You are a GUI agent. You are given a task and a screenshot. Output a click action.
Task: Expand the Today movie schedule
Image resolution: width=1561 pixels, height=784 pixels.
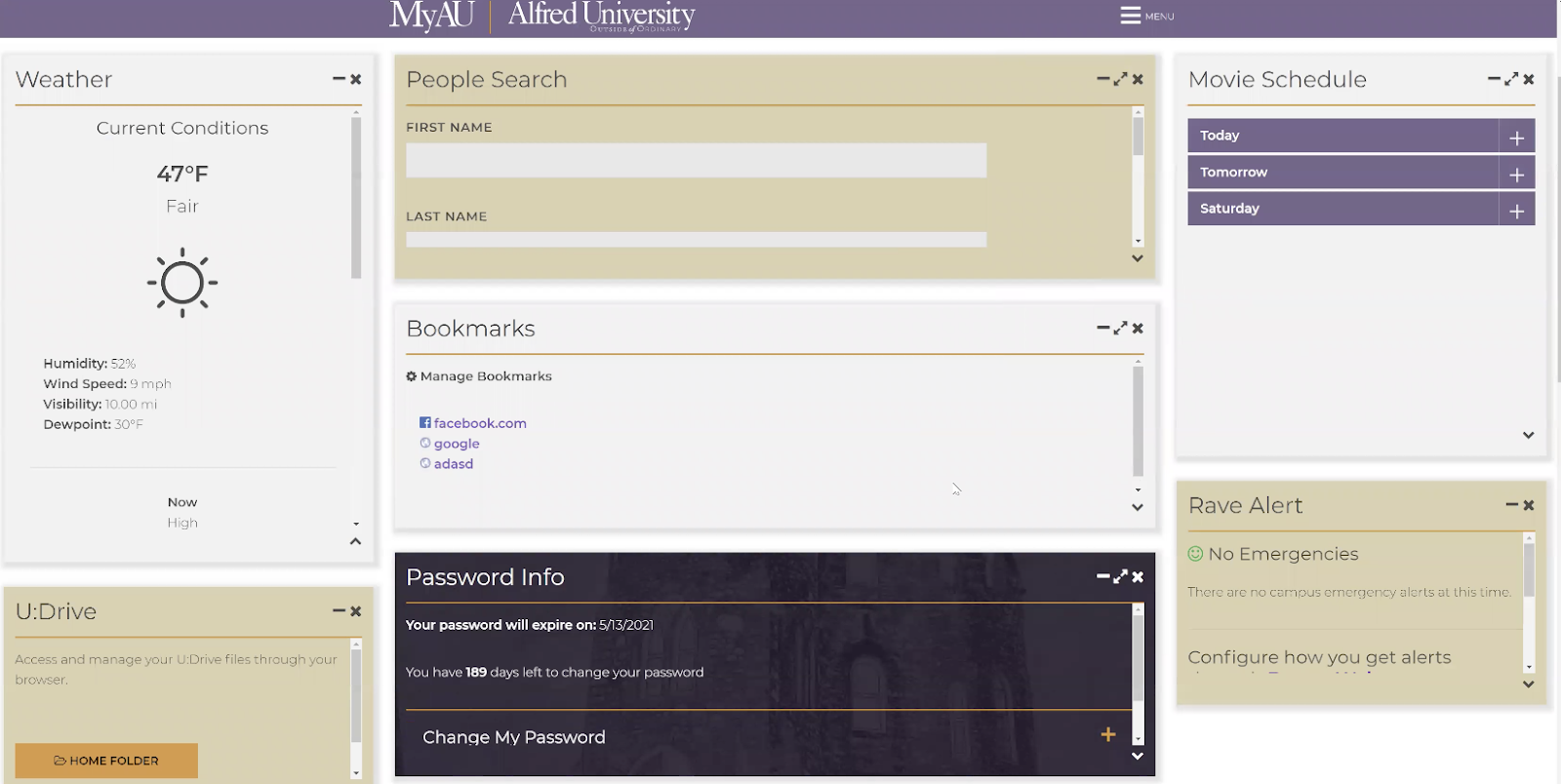tap(1516, 137)
